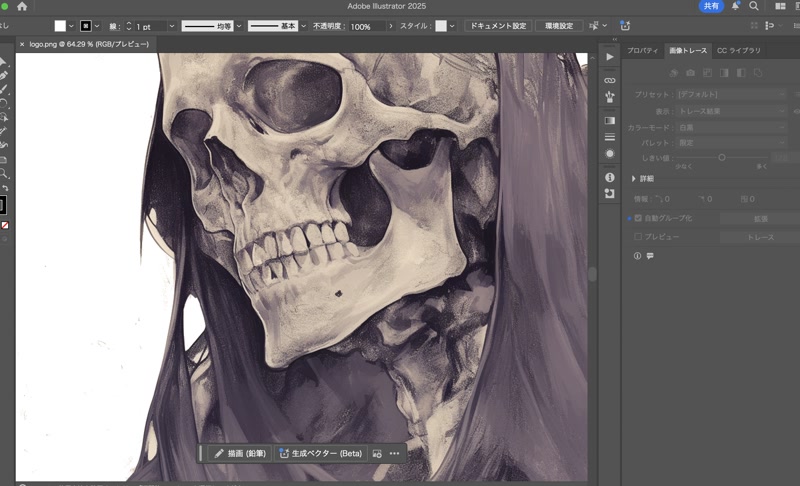Image resolution: width=800 pixels, height=486 pixels.
Task: Toggle the 自動グループ化 checkbox
Action: [638, 218]
